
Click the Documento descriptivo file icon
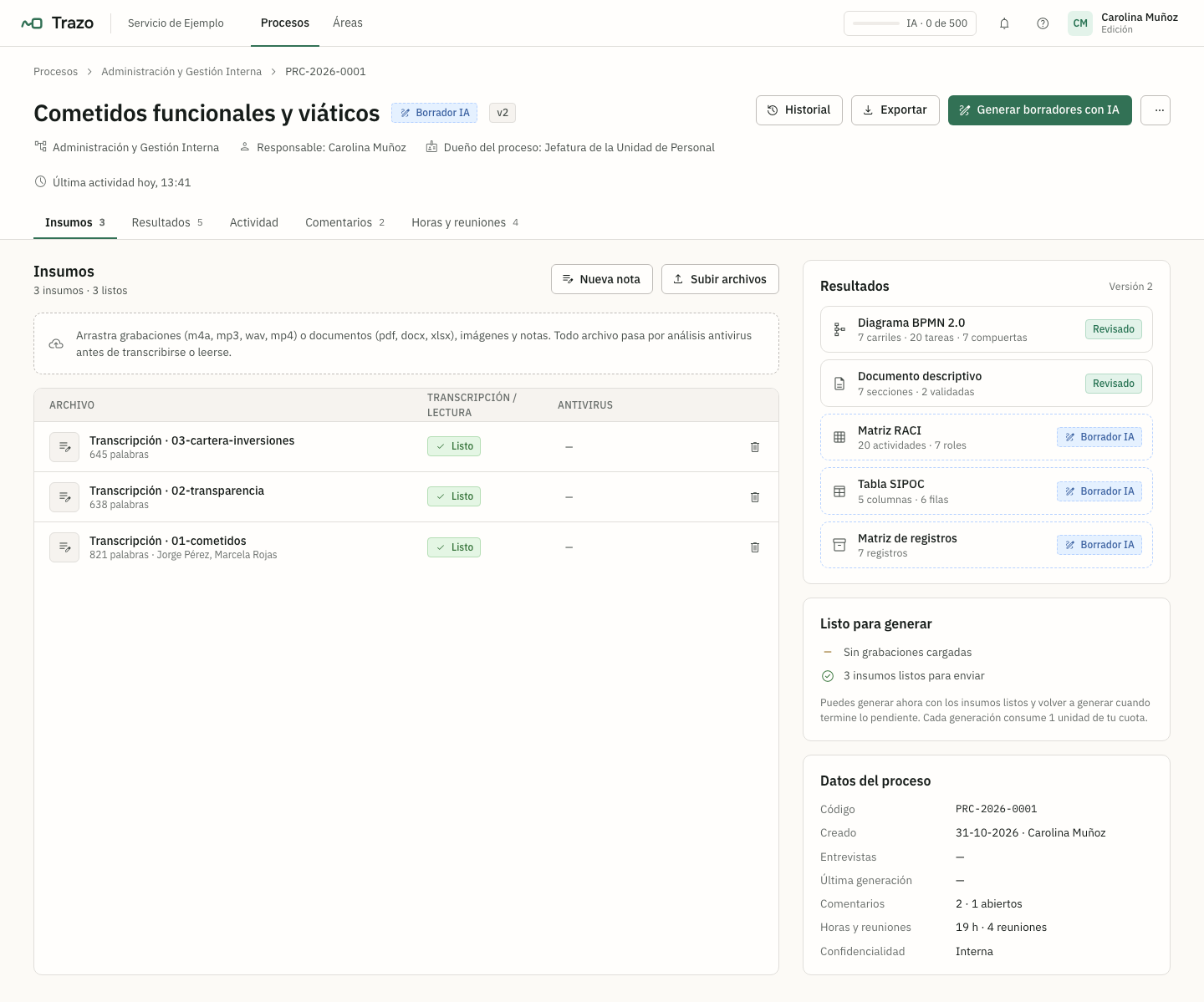839,384
